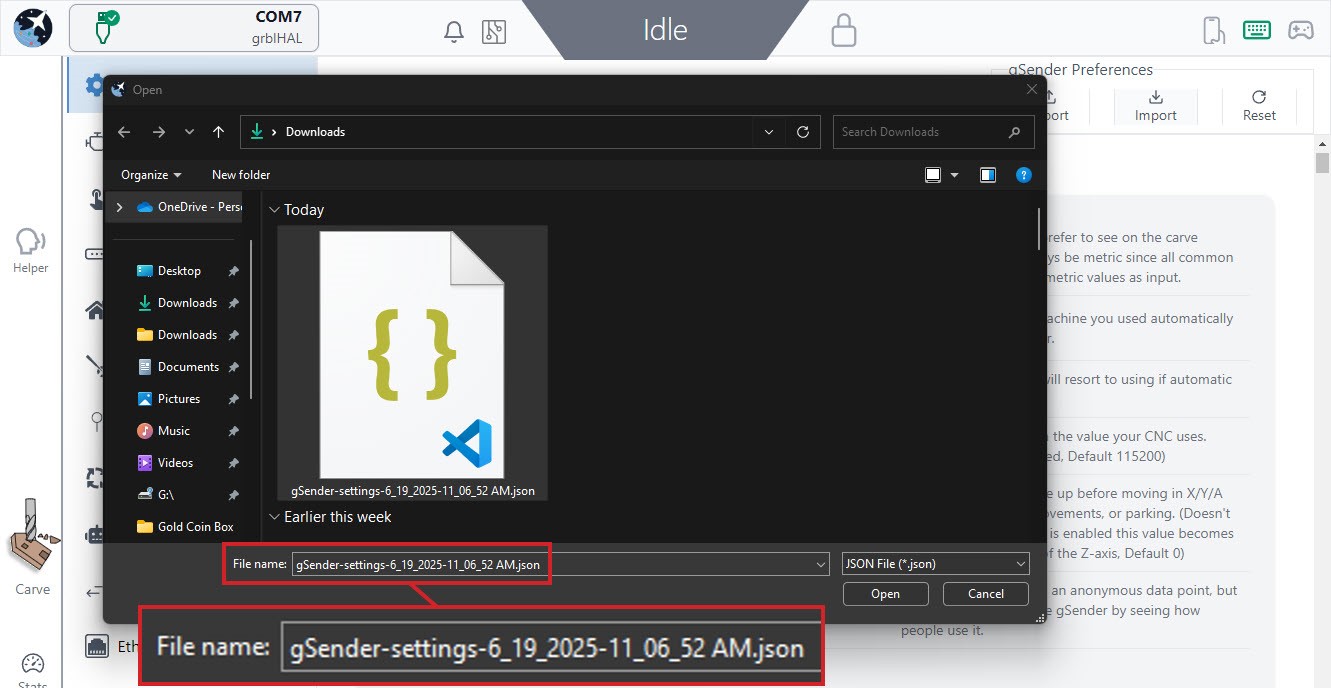Select Documents in the navigation pane
The image size is (1331, 688).
[188, 367]
